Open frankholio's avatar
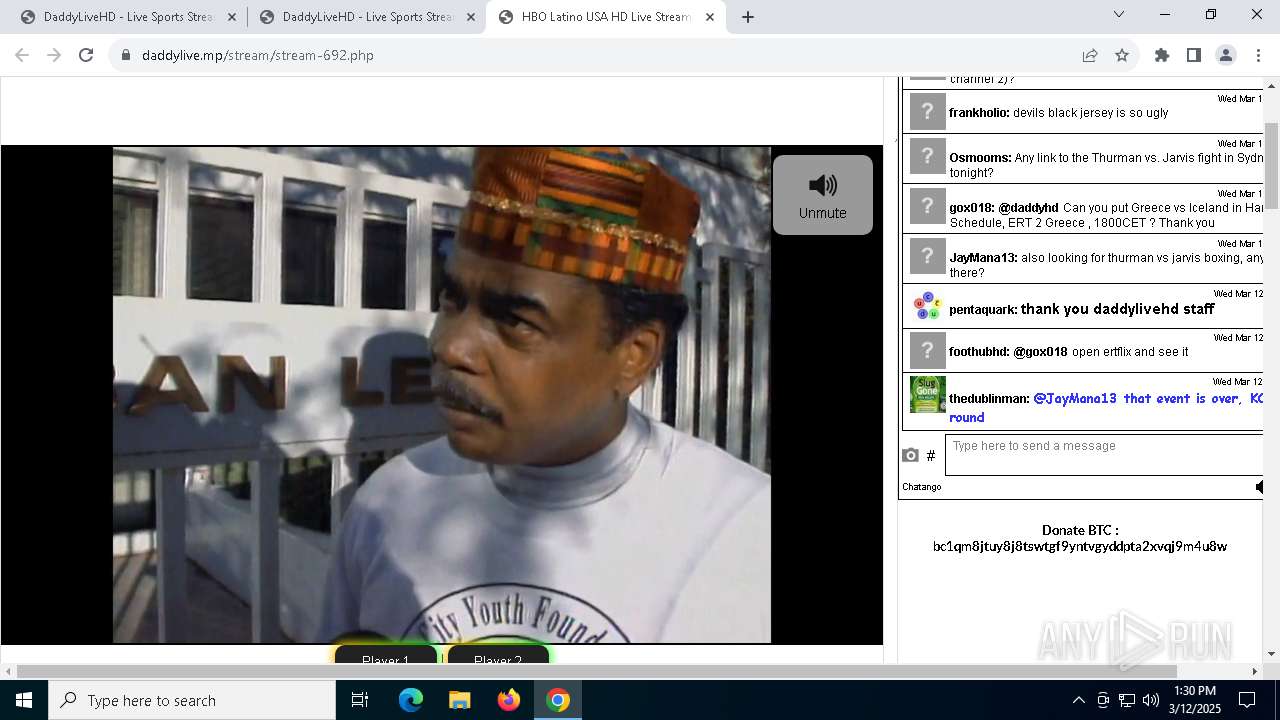This screenshot has width=1280, height=720. point(928,112)
